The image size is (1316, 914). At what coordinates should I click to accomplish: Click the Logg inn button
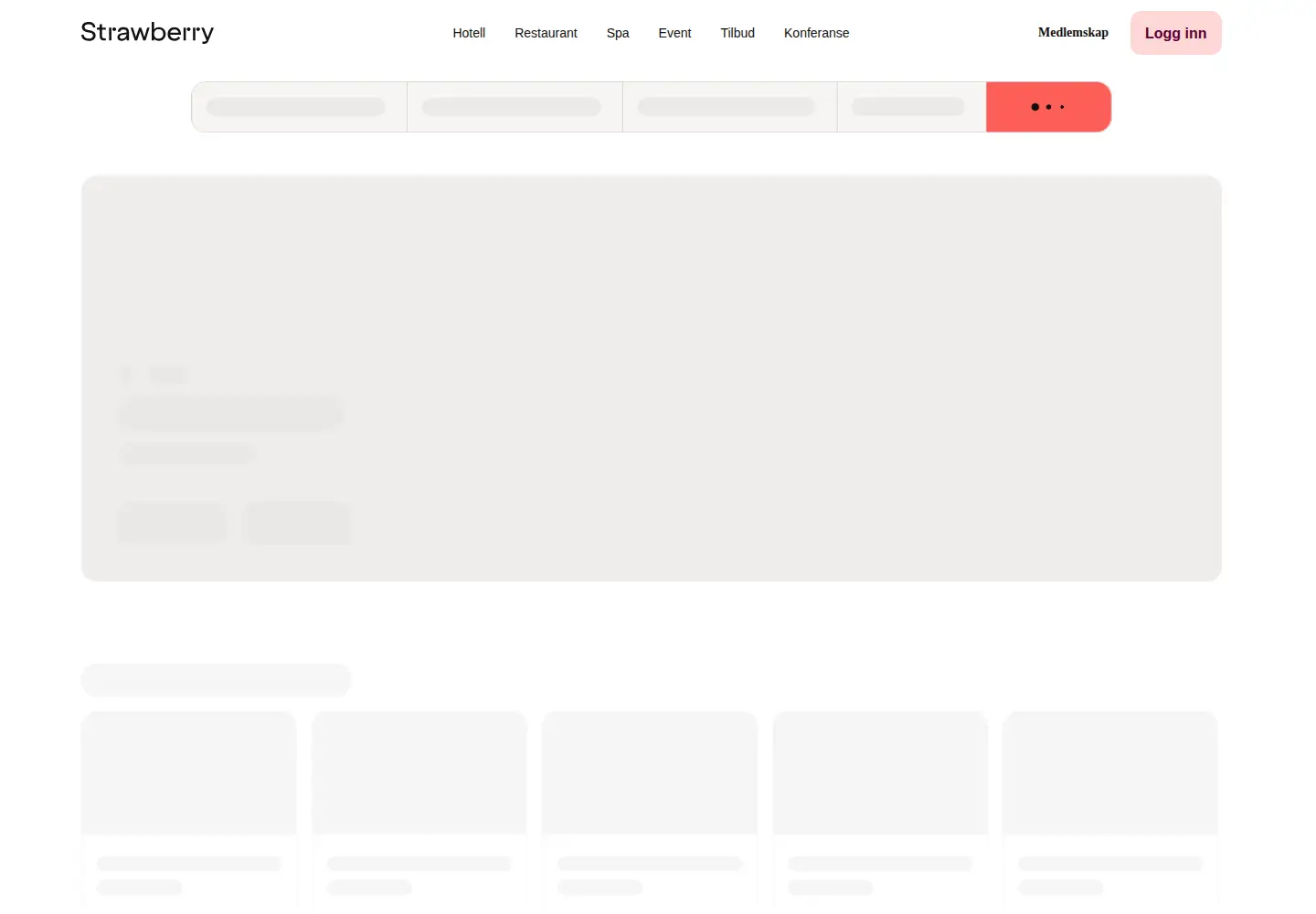click(1175, 33)
